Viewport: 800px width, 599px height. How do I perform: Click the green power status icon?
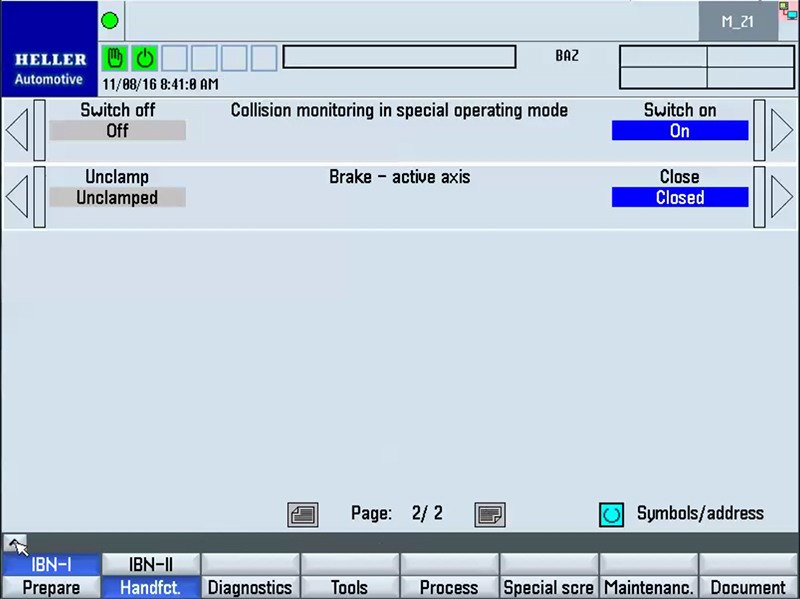[145, 58]
